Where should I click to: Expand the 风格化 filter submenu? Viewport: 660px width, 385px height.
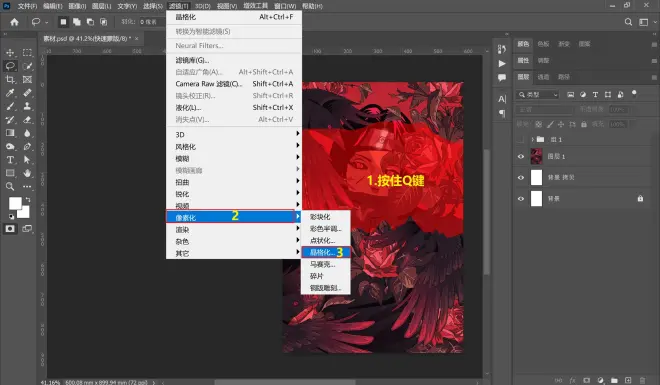pyautogui.click(x=233, y=146)
